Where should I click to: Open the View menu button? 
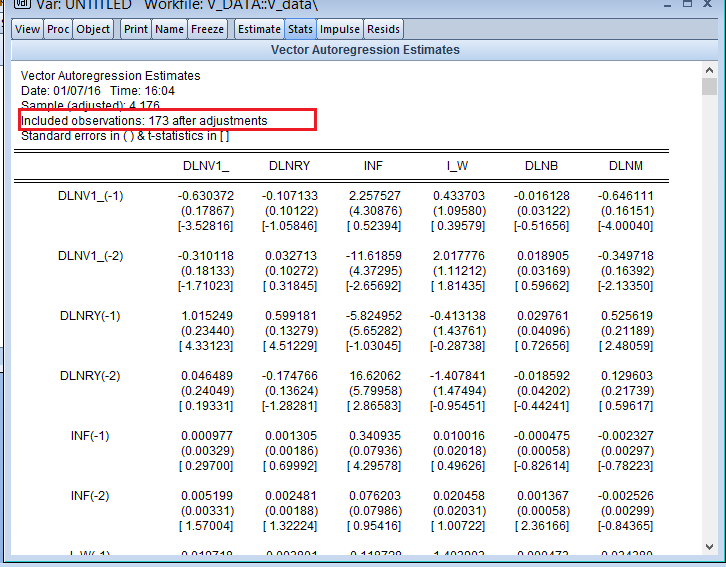27,29
